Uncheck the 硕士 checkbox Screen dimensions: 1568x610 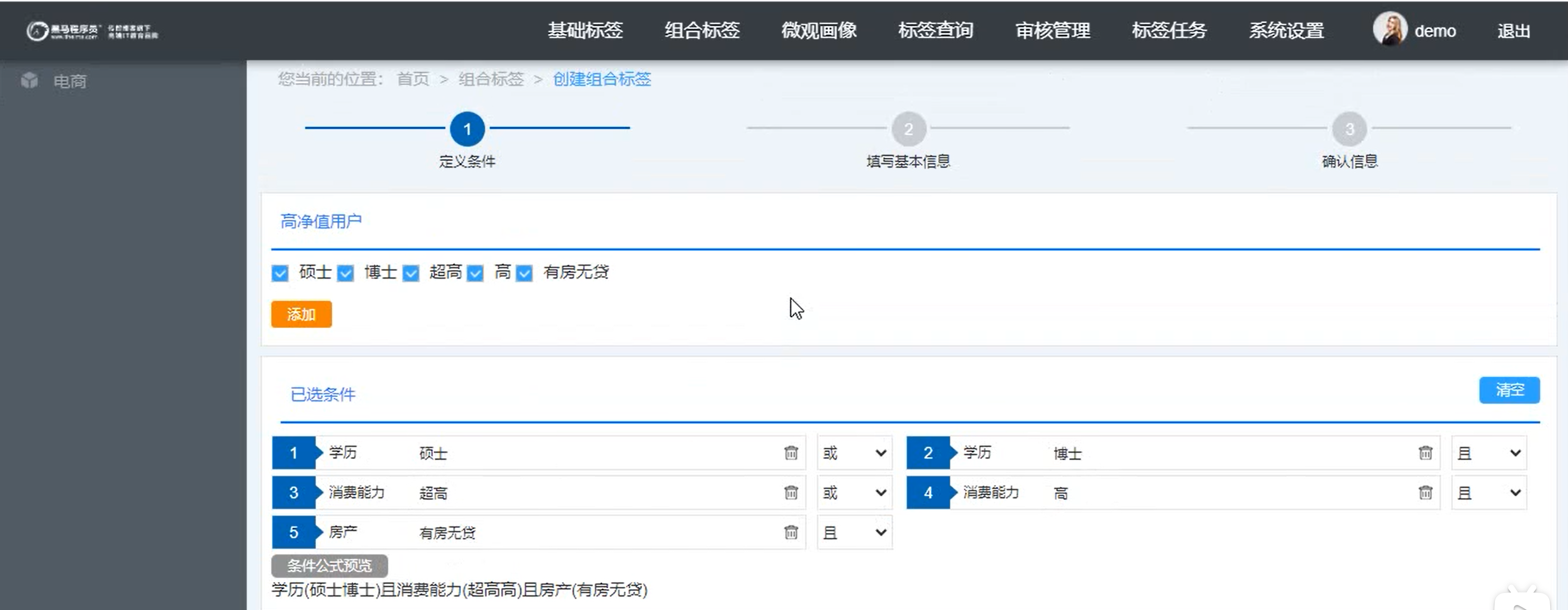280,273
